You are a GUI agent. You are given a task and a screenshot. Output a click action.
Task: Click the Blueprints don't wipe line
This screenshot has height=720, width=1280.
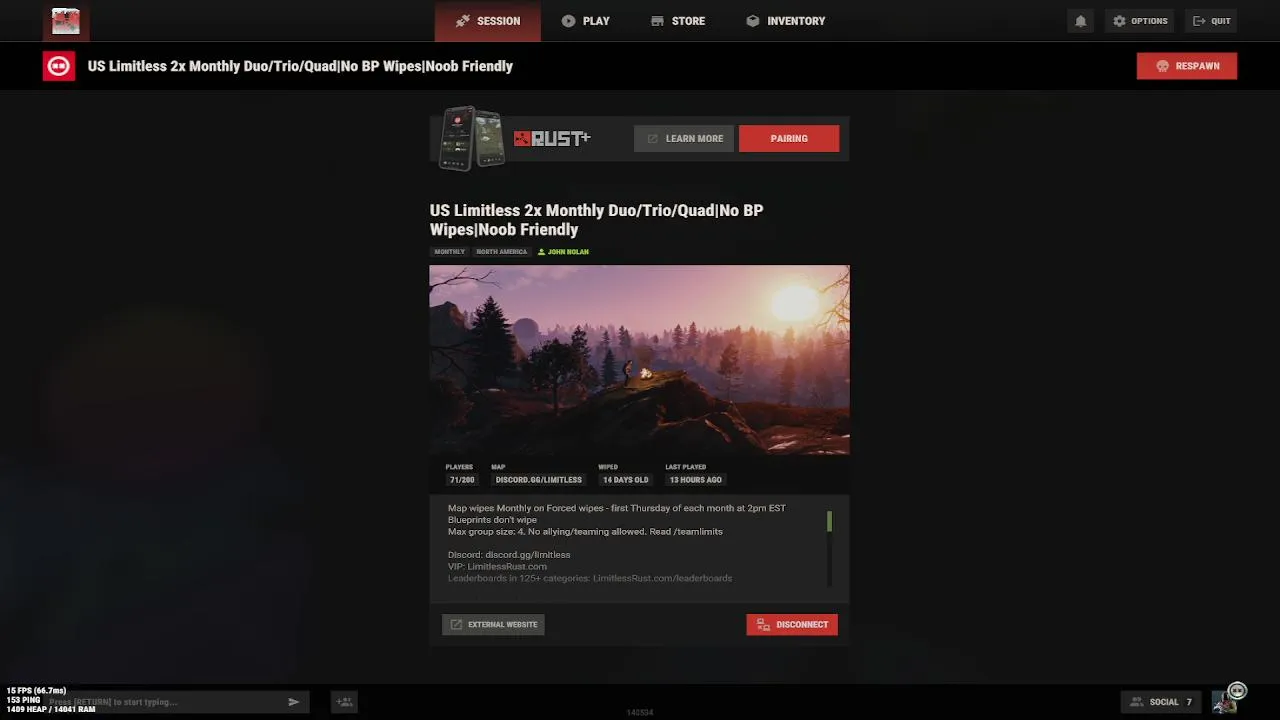(492, 520)
